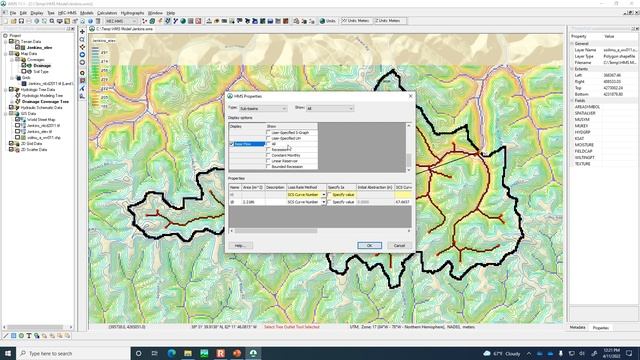Open Loss Rate Method dropdown in yellow row
This screenshot has width=640, height=360.
pos(324,195)
